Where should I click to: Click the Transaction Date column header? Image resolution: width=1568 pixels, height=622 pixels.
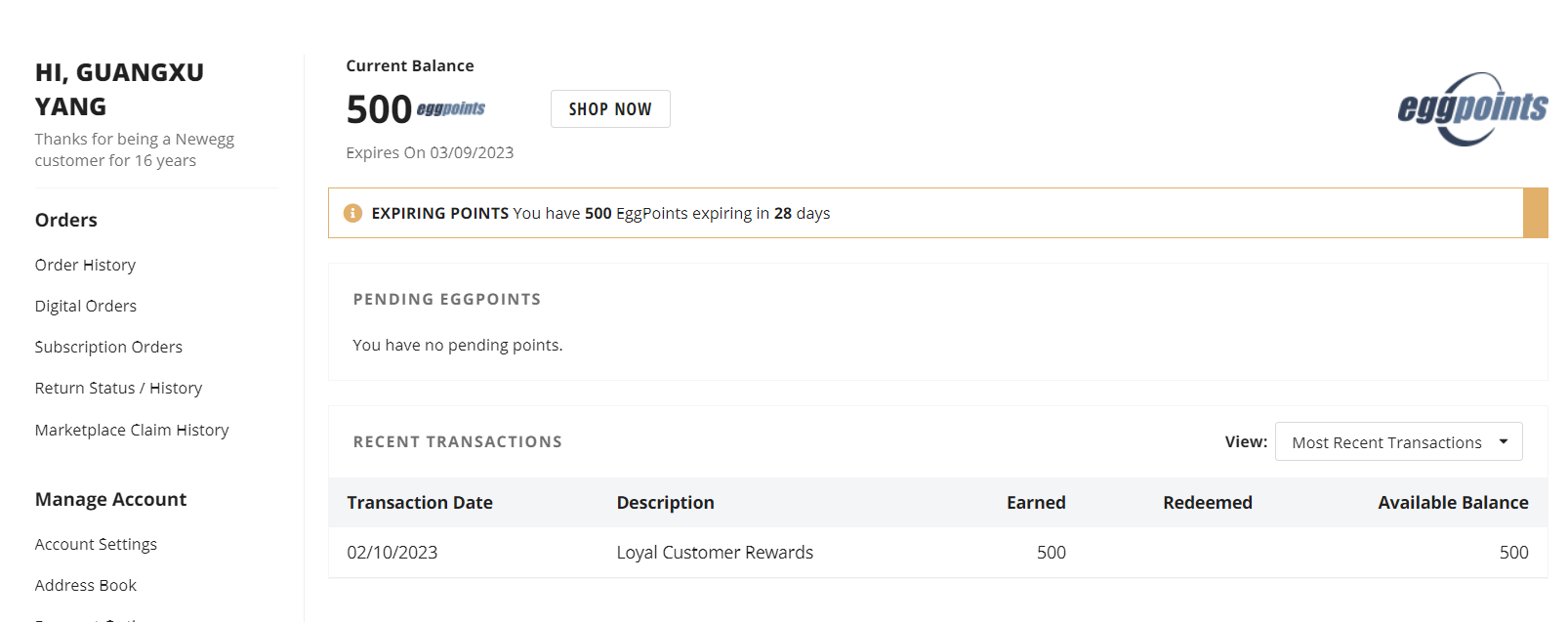pyautogui.click(x=420, y=503)
